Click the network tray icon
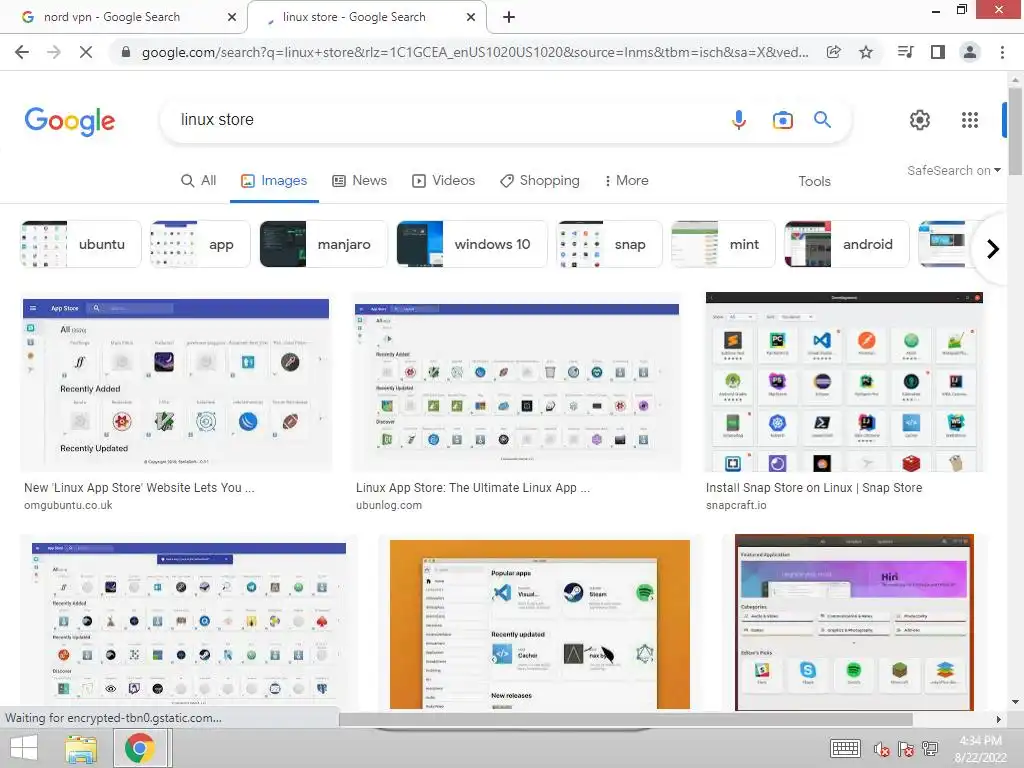1024x768 pixels. click(x=930, y=749)
